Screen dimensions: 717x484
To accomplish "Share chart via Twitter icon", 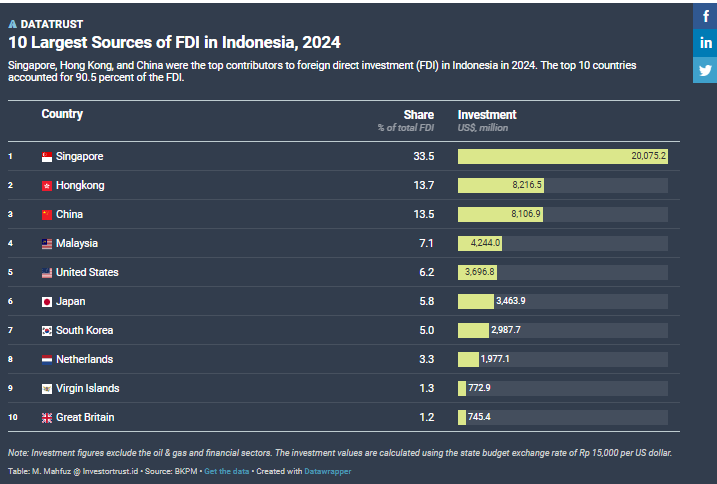I will 705,70.
